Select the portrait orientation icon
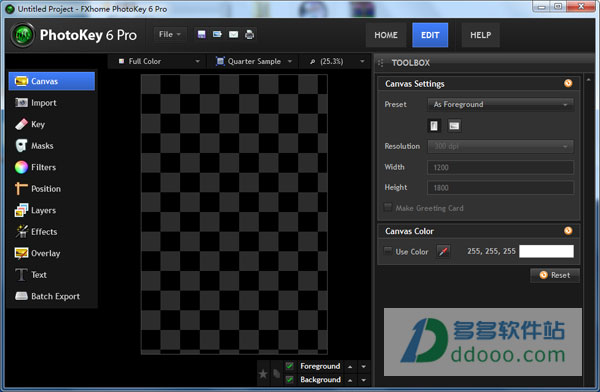 point(434,126)
